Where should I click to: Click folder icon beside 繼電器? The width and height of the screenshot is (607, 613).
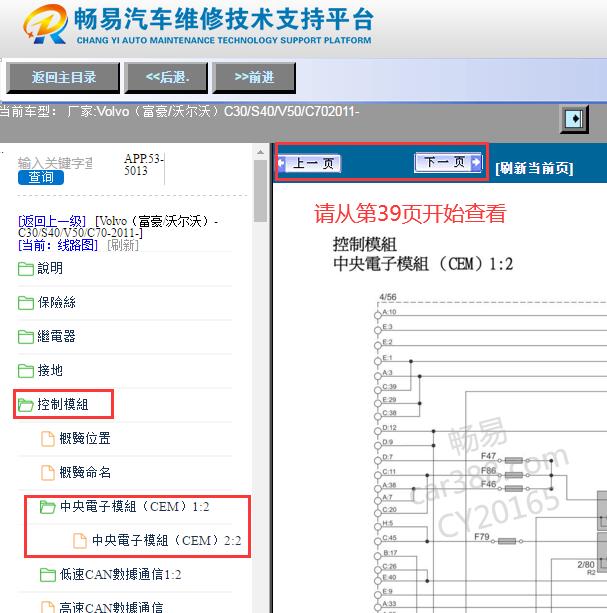coord(26,337)
